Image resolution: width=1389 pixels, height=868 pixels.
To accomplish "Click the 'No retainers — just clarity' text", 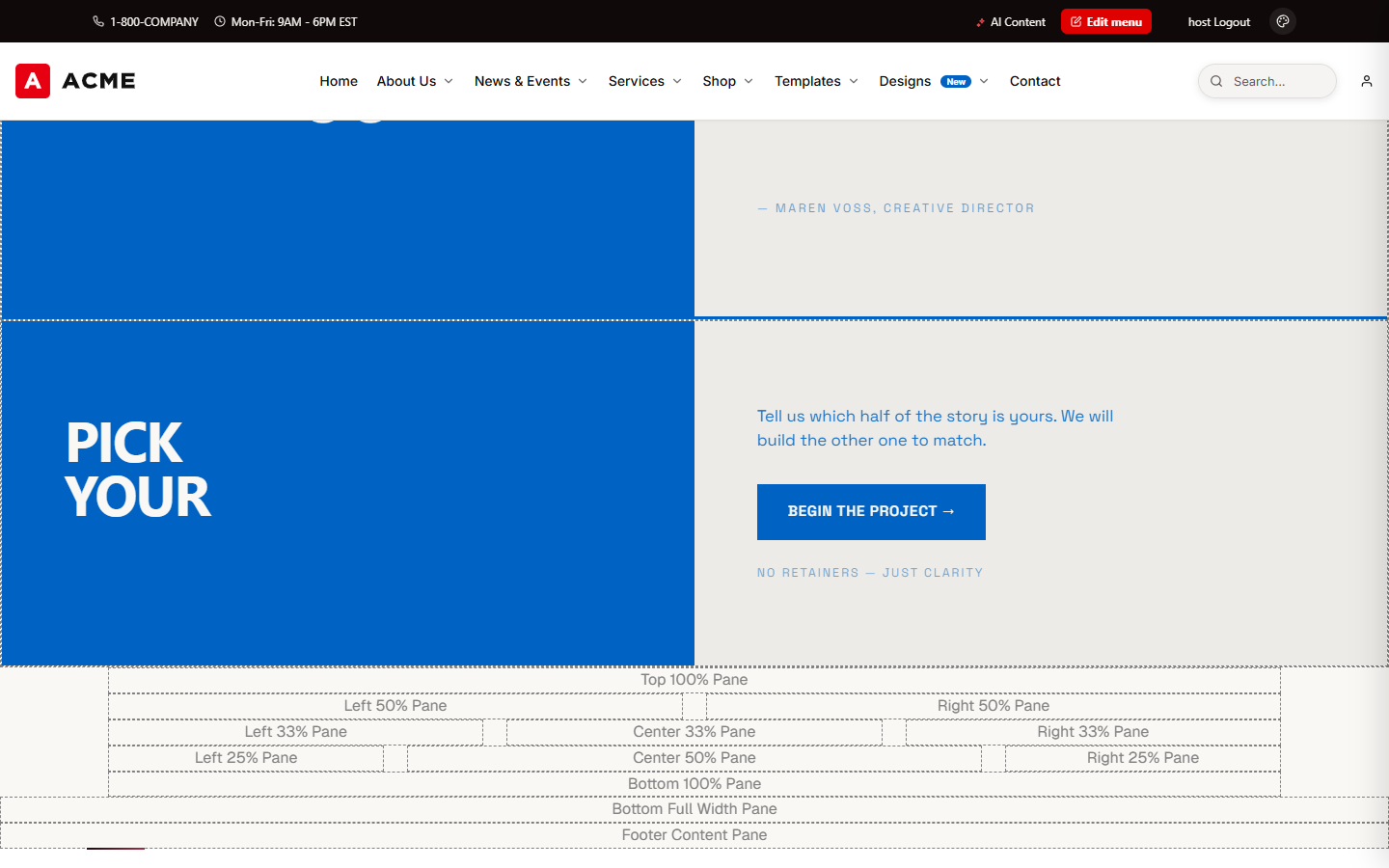I will coord(870,573).
